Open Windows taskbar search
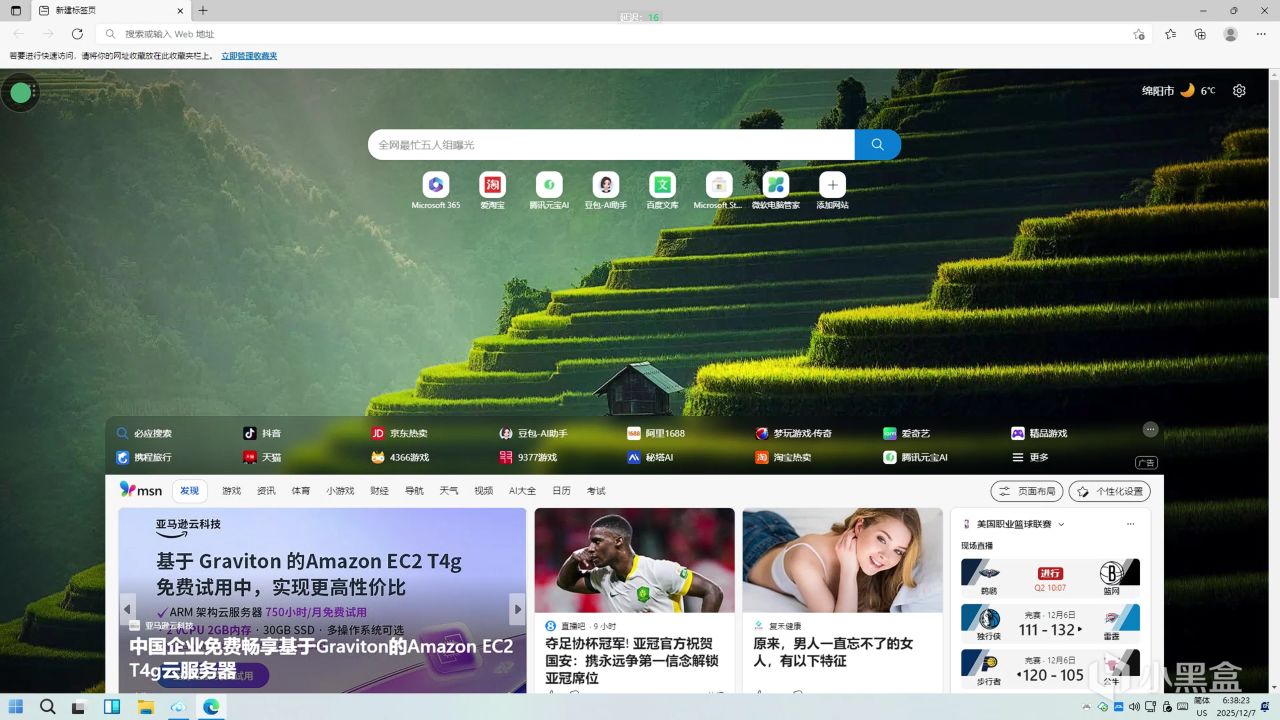The image size is (1280, 720). tap(47, 707)
